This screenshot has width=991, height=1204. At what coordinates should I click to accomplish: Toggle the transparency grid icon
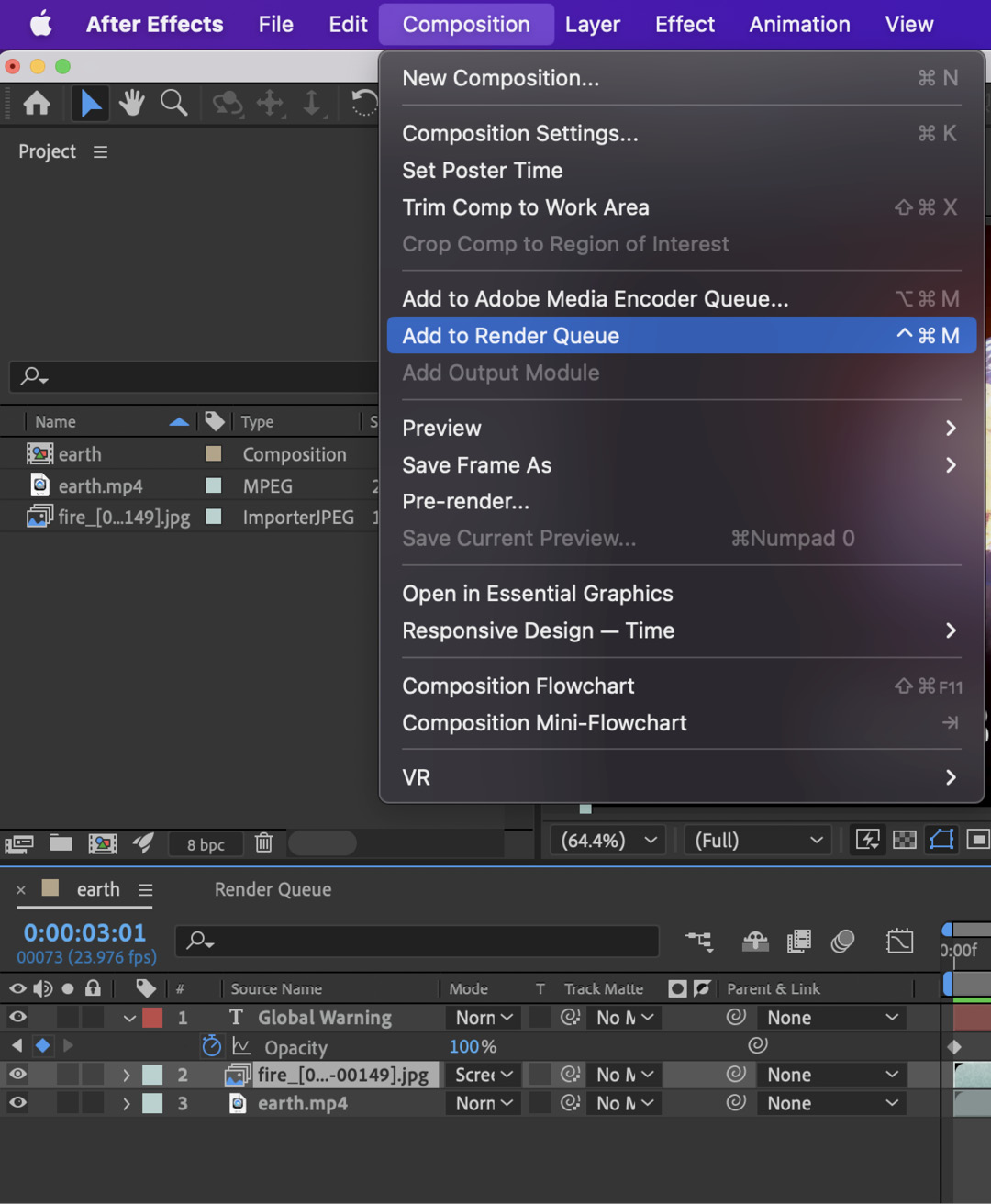(x=905, y=840)
